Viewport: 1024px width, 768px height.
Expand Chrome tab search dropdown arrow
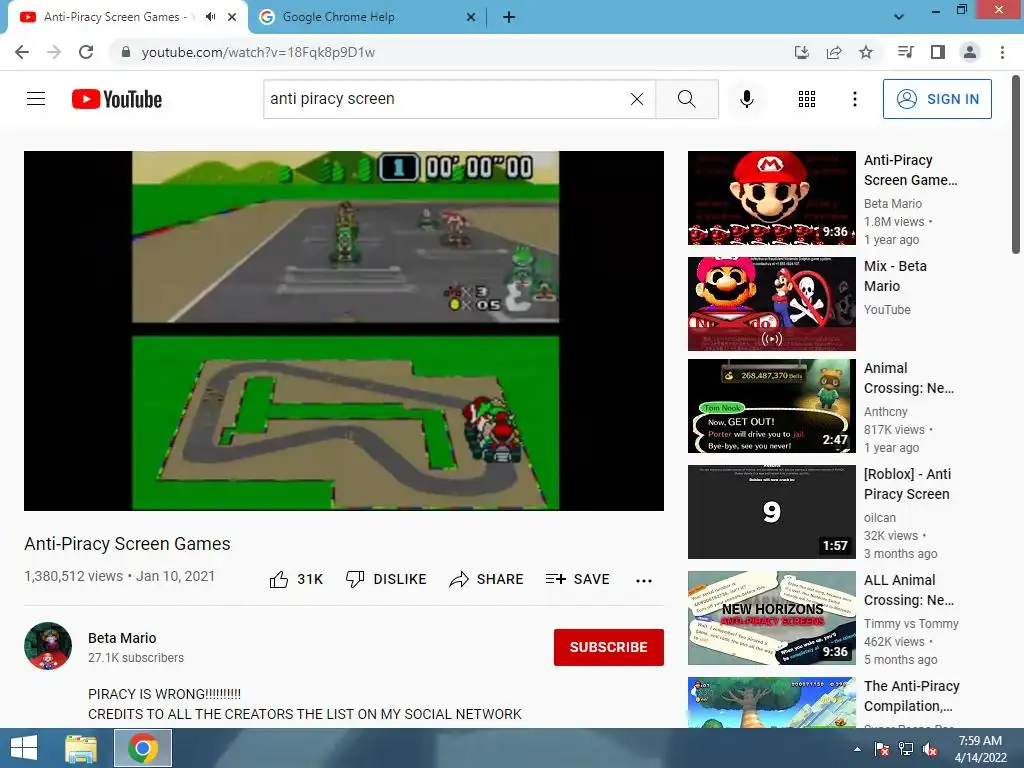tap(899, 17)
